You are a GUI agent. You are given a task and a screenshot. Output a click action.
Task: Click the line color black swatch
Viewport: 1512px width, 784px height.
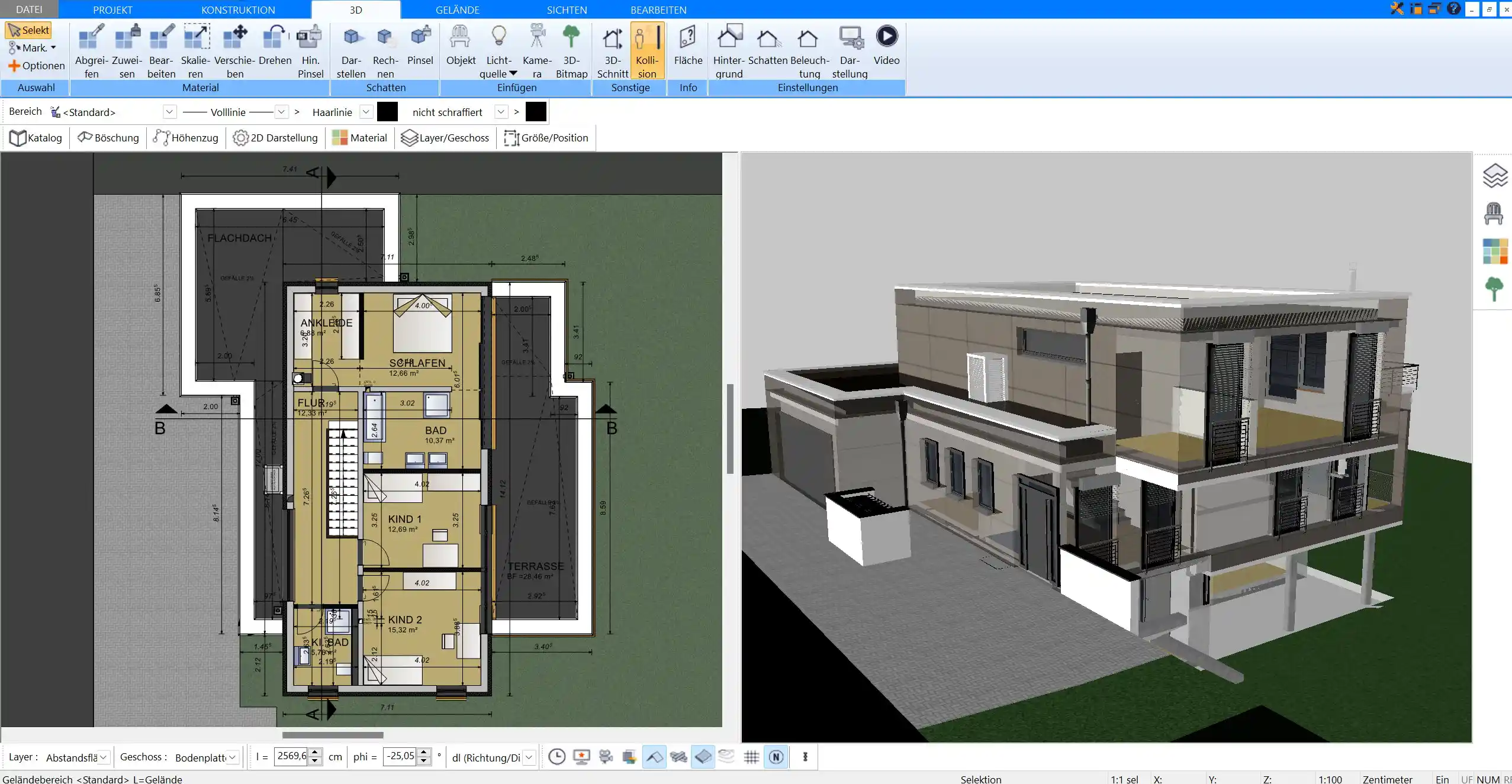coord(387,112)
